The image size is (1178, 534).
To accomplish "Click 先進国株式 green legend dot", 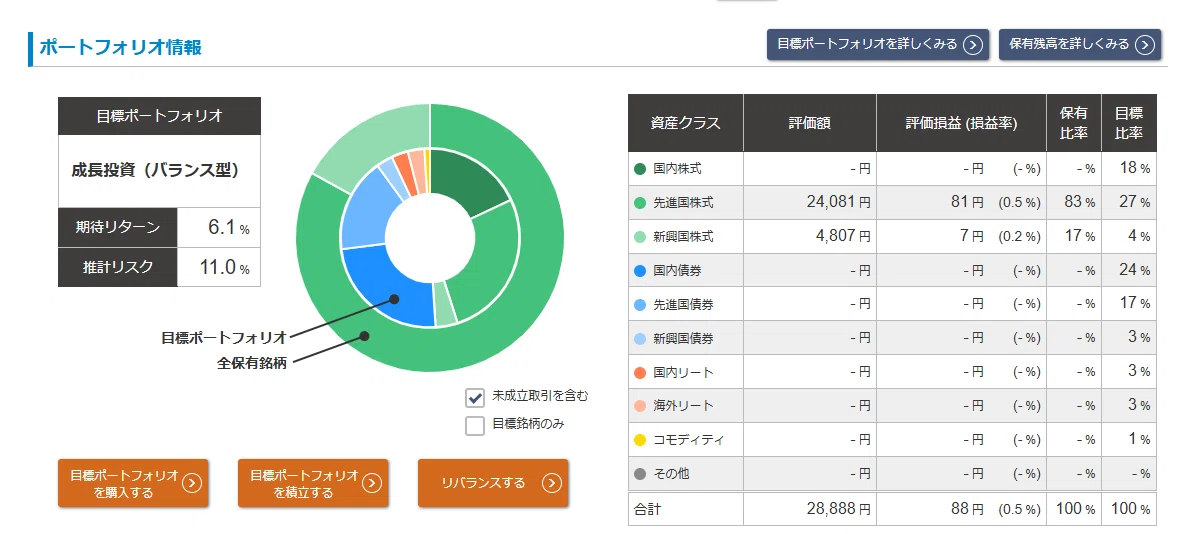I will 640,203.
